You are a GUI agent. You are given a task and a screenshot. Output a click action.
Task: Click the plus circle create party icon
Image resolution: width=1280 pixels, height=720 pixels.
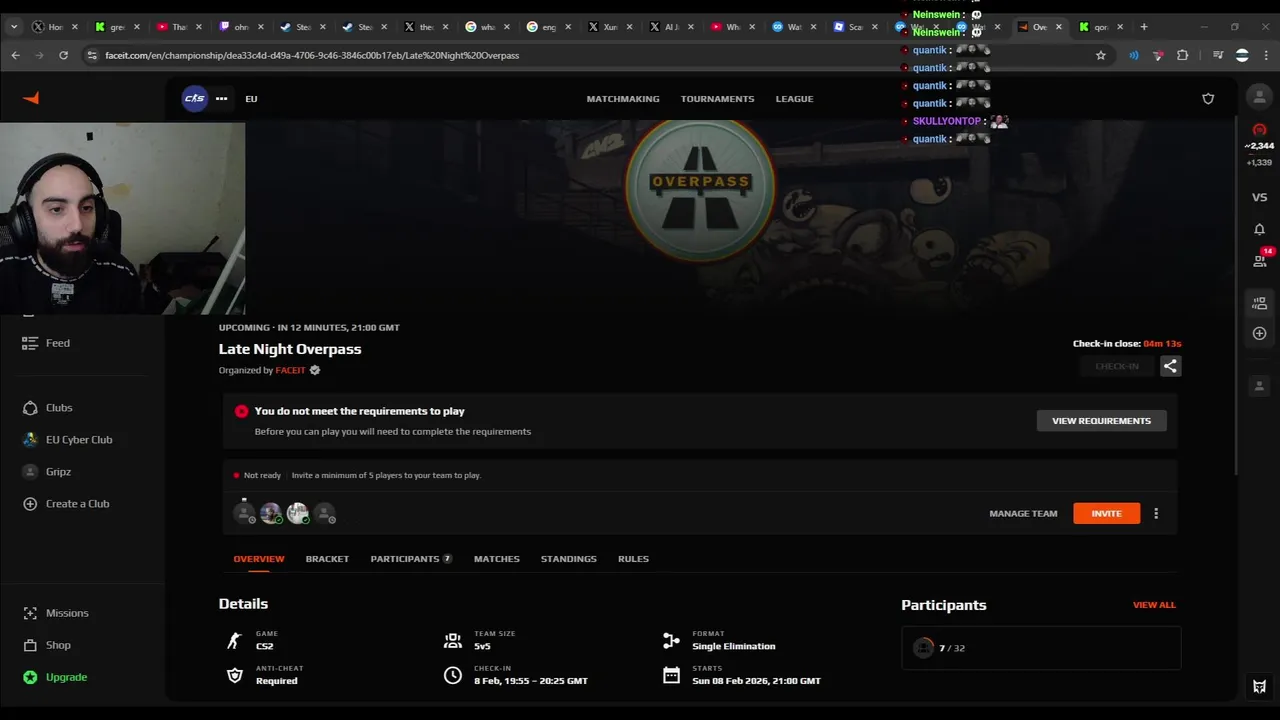(x=1259, y=333)
